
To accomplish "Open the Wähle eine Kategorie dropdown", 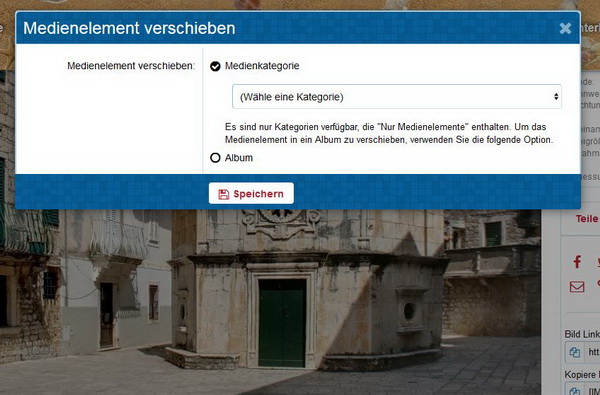I will coord(397,97).
